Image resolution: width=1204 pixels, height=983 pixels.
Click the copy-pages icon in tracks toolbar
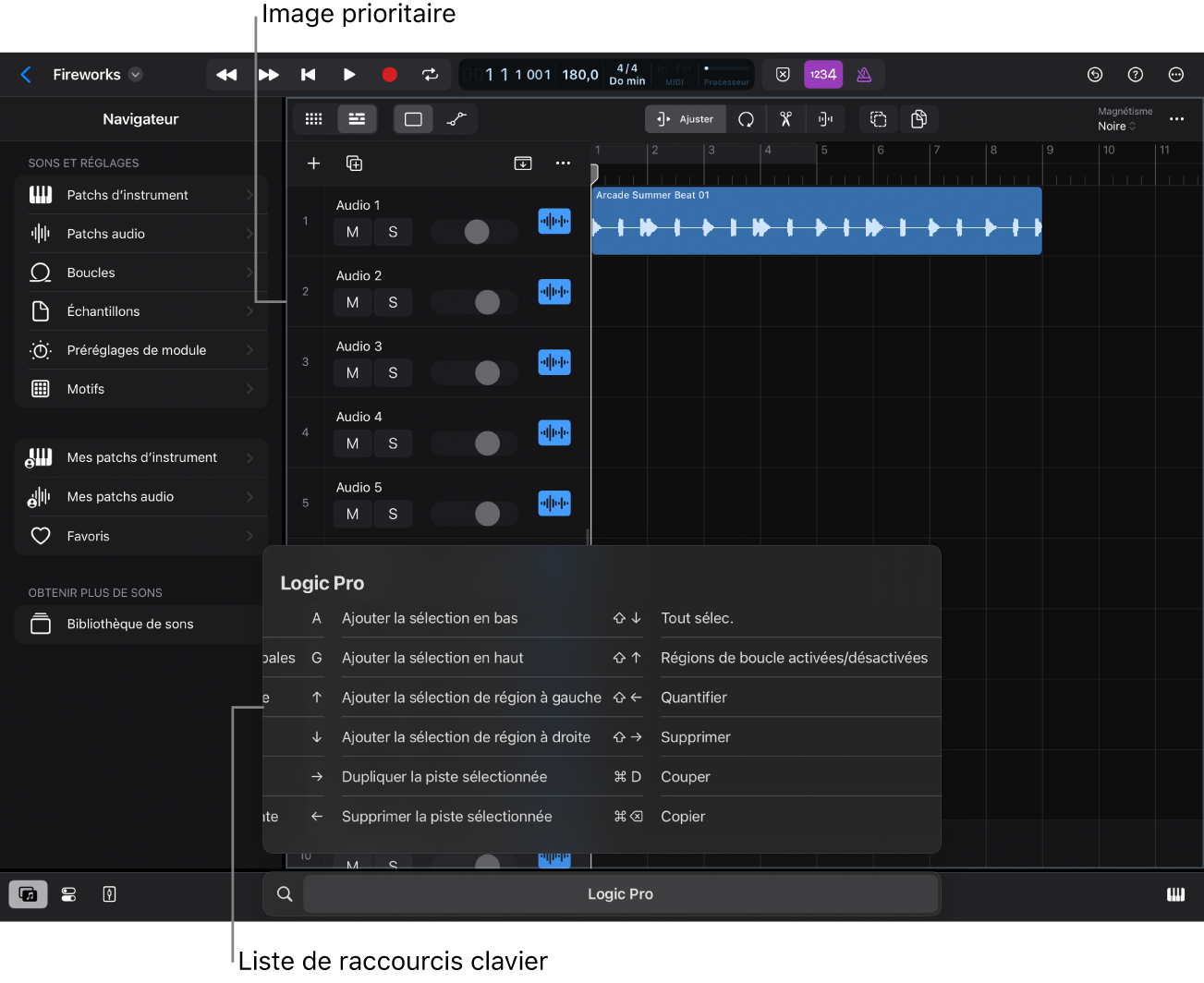click(x=919, y=119)
